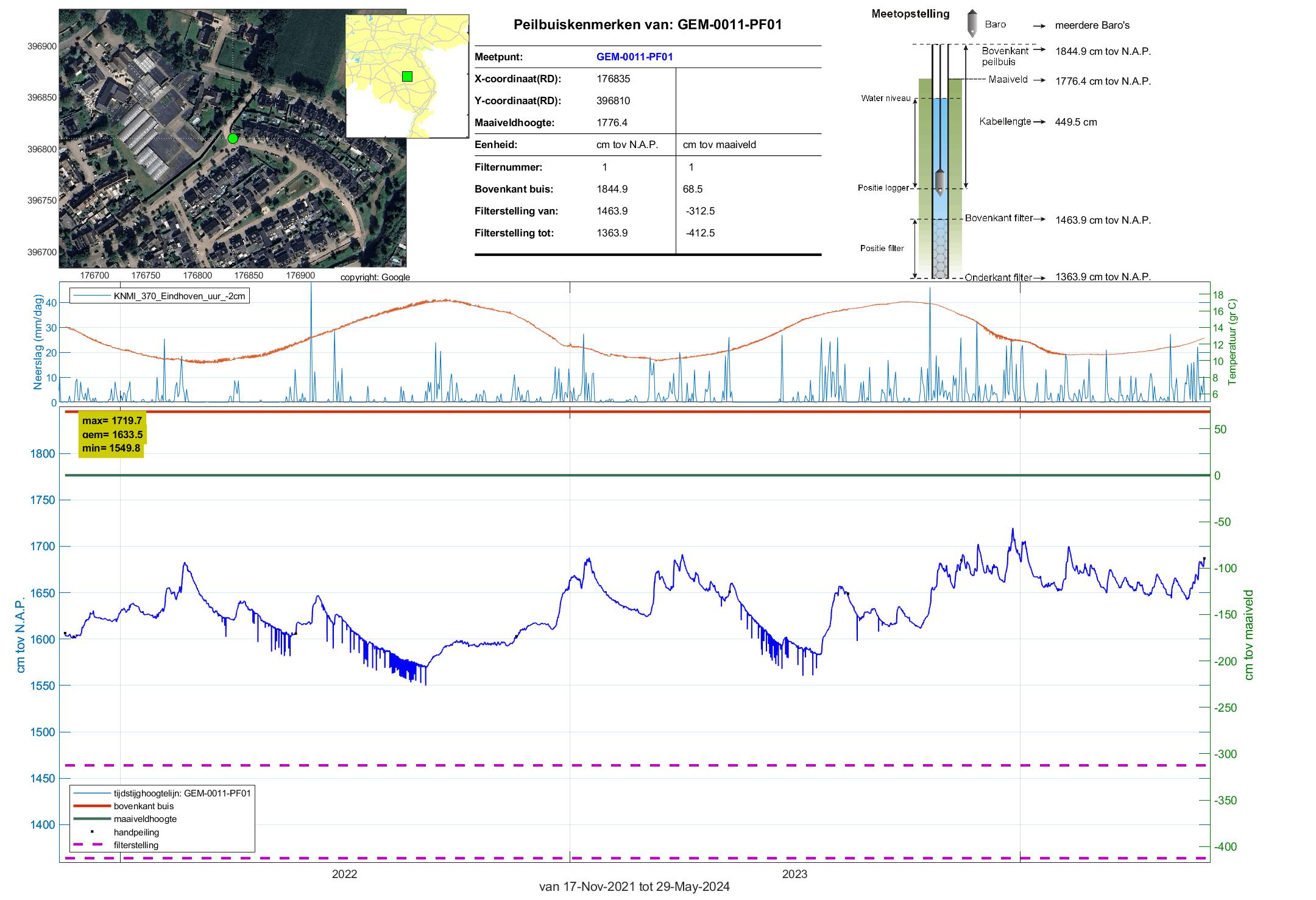
Task: Click the 'cm tov N.A.P.' y-axis label
Action: (21, 636)
